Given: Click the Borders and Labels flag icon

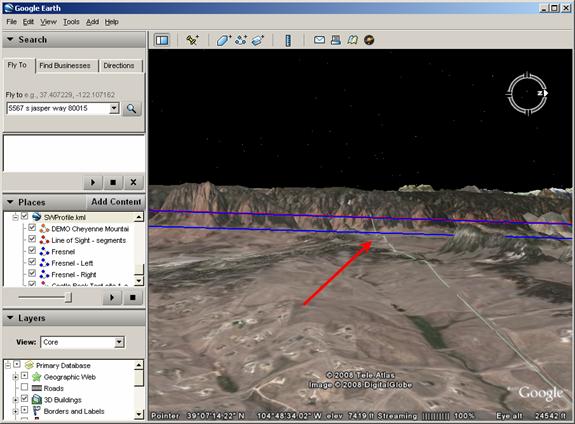Looking at the screenshot, I should [x=37, y=411].
